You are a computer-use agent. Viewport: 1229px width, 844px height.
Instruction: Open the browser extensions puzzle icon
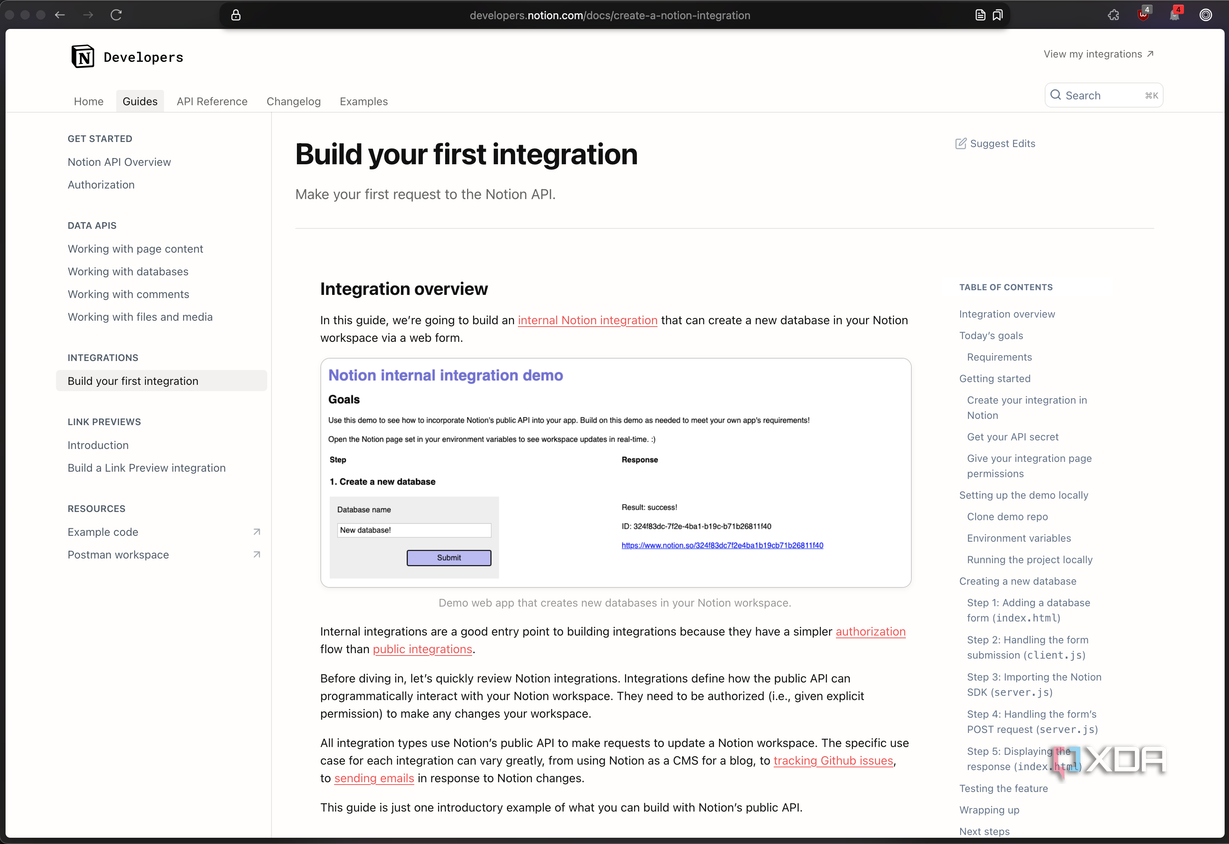(1114, 15)
